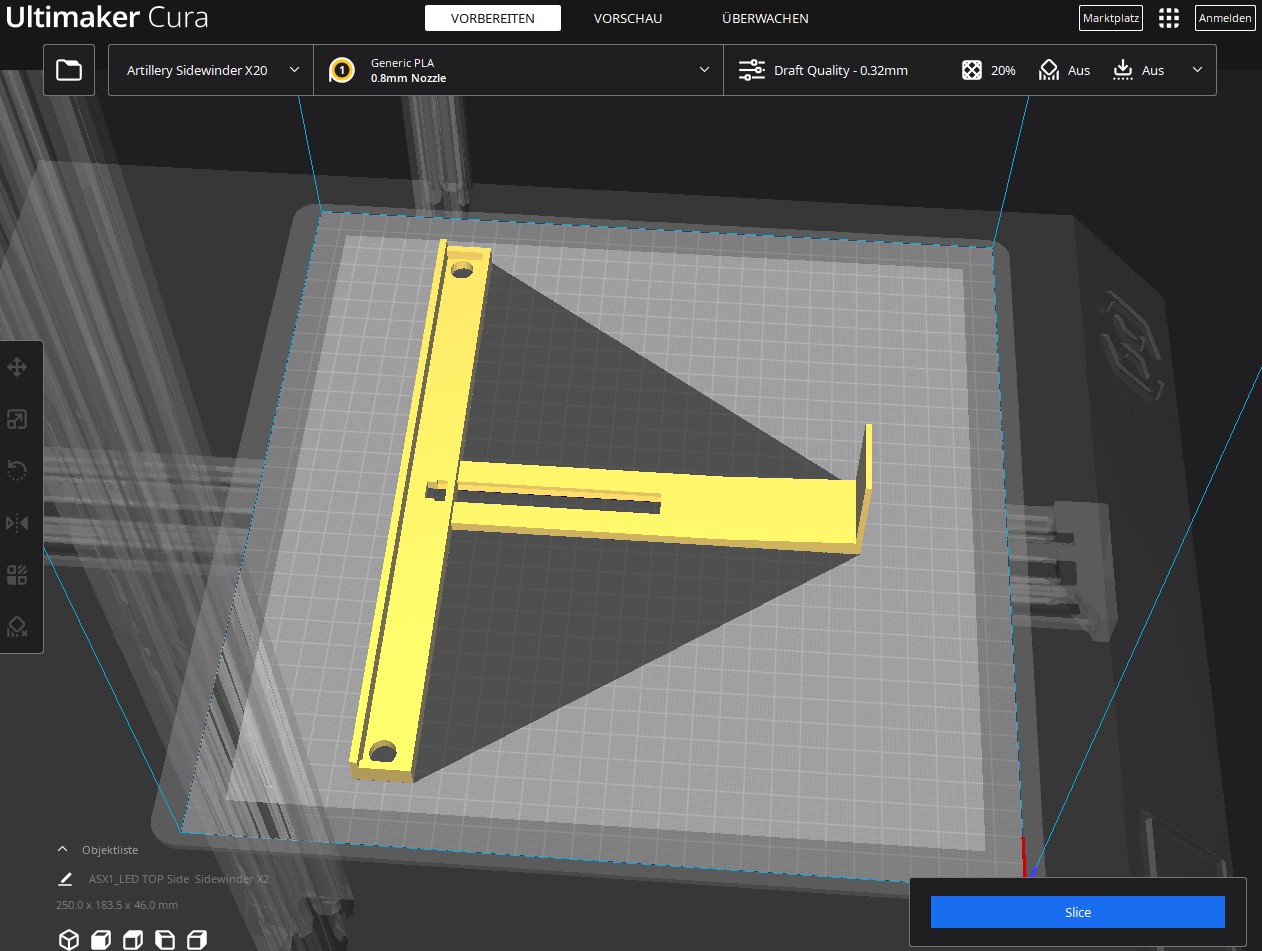Open the Per Model Settings tool

point(17,575)
